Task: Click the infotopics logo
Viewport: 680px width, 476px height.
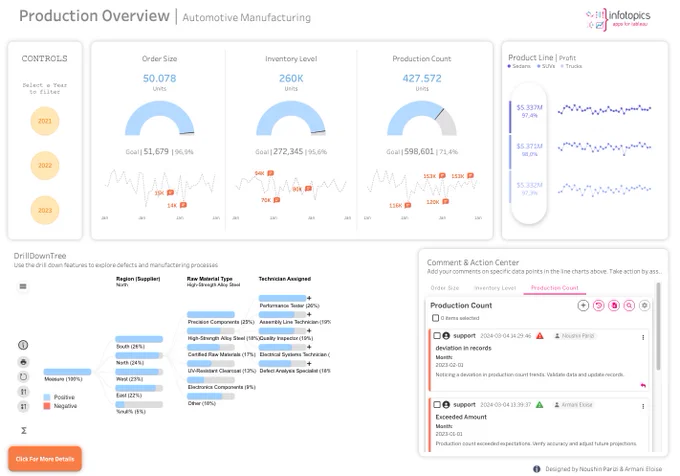Action: (x=618, y=19)
